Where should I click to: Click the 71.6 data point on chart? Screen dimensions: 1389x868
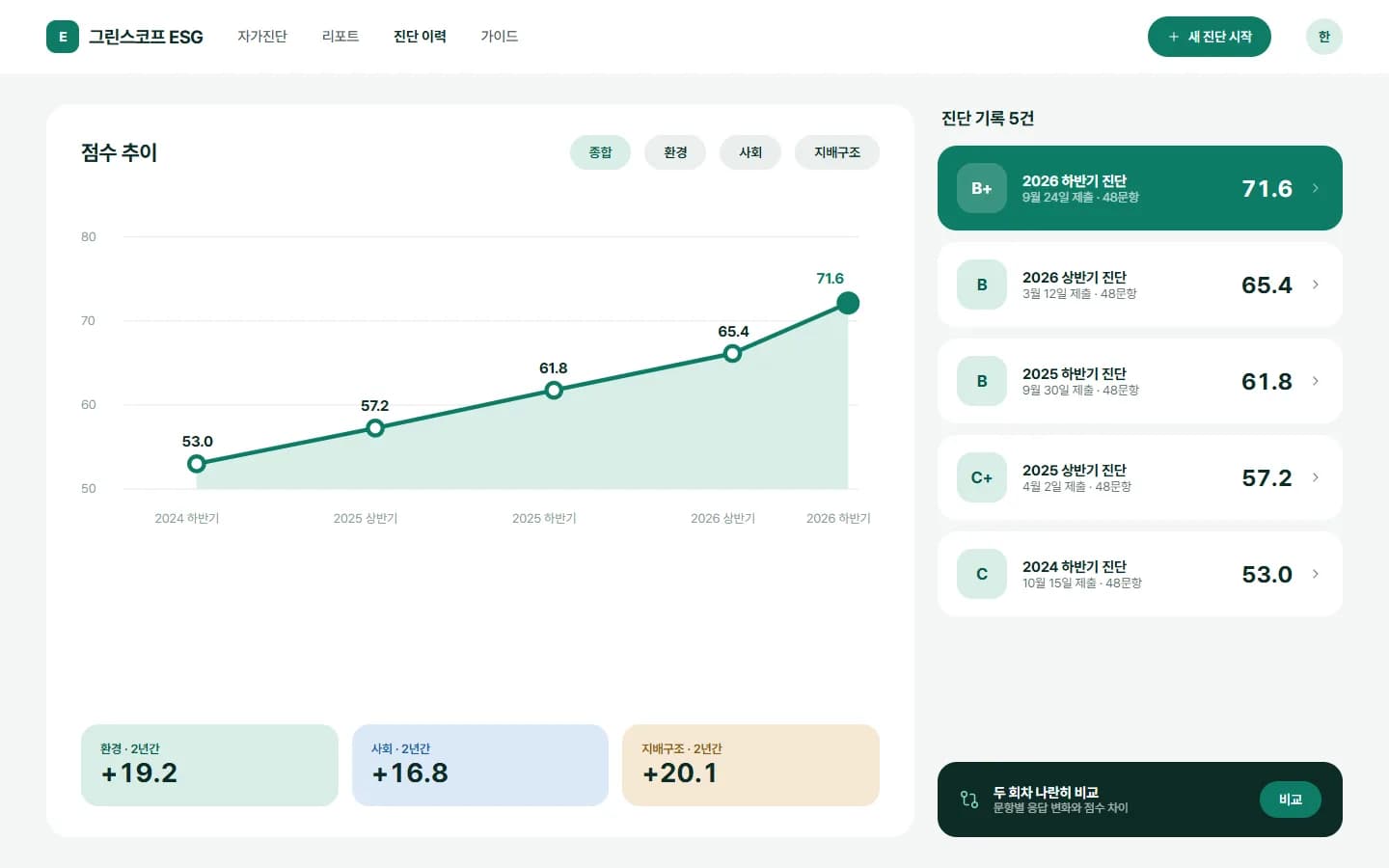coord(848,303)
